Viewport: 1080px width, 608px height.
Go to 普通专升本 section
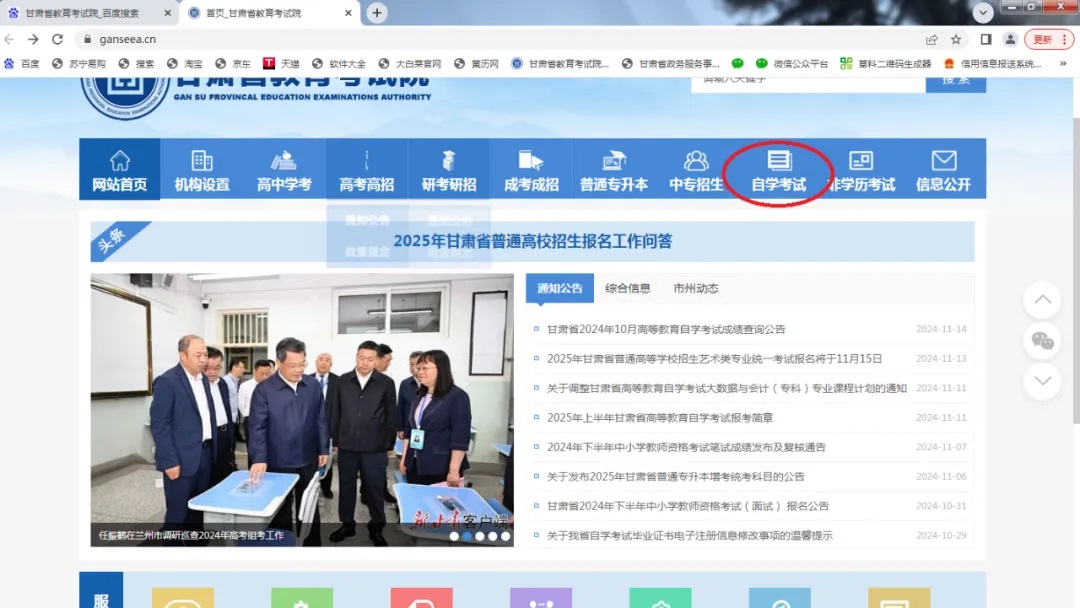(614, 169)
